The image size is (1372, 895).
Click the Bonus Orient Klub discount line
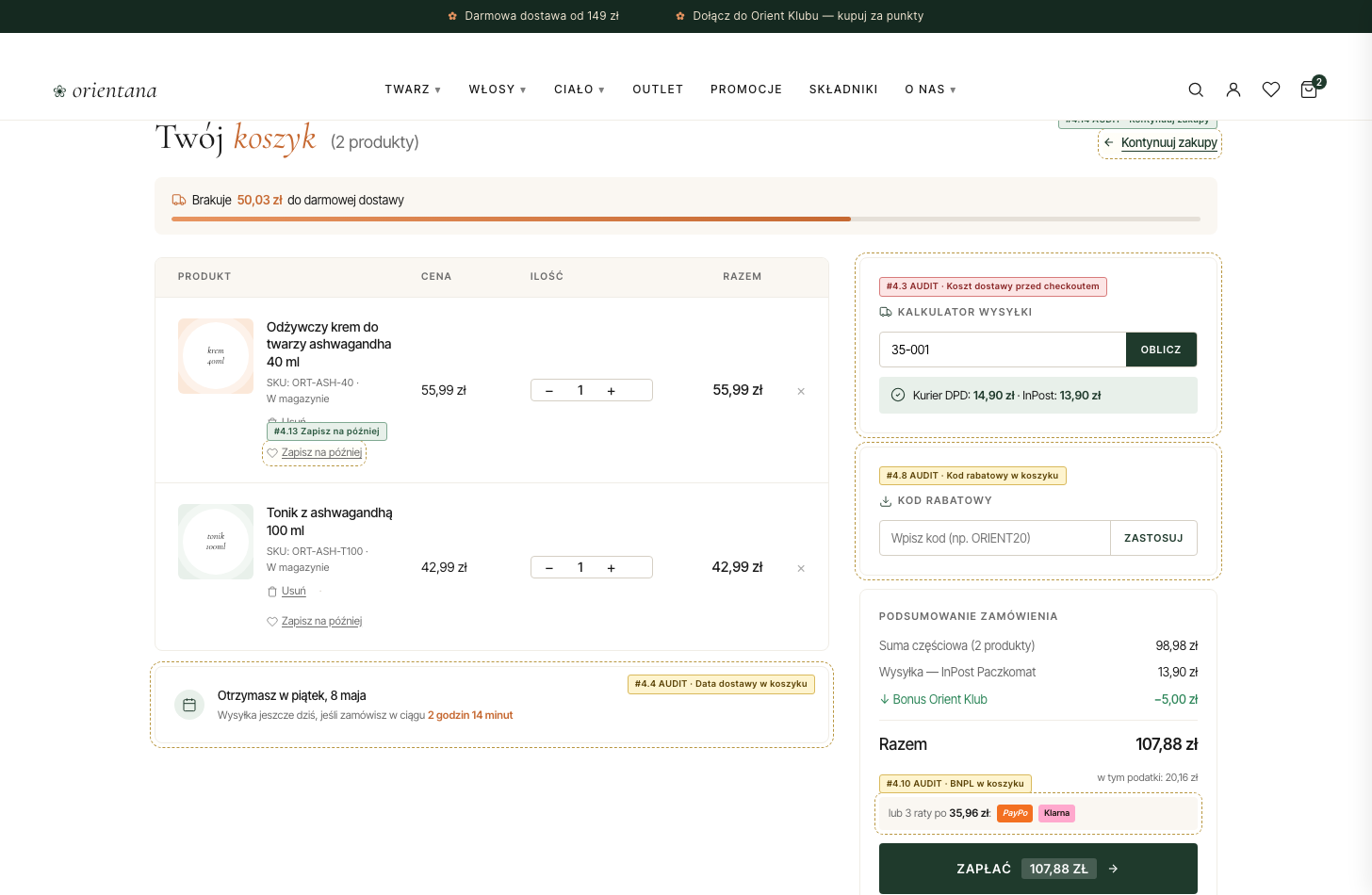pyautogui.click(x=1038, y=699)
